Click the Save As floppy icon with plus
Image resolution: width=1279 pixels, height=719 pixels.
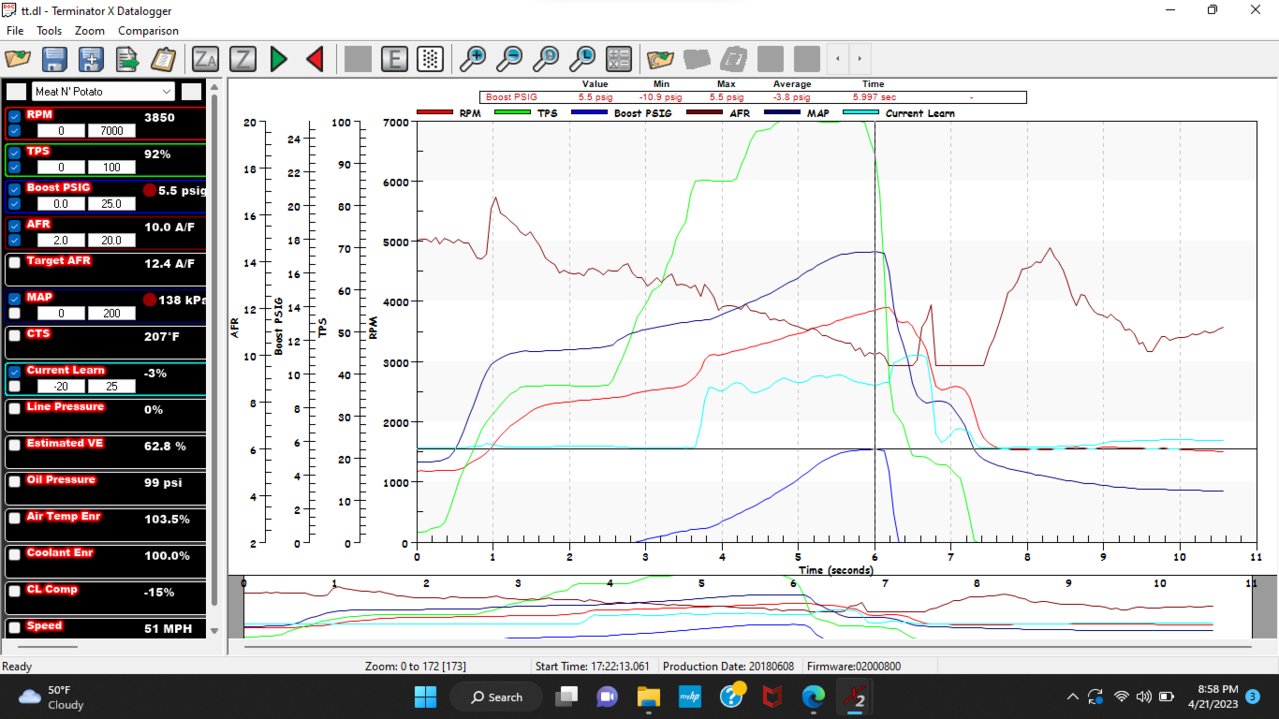click(x=91, y=59)
